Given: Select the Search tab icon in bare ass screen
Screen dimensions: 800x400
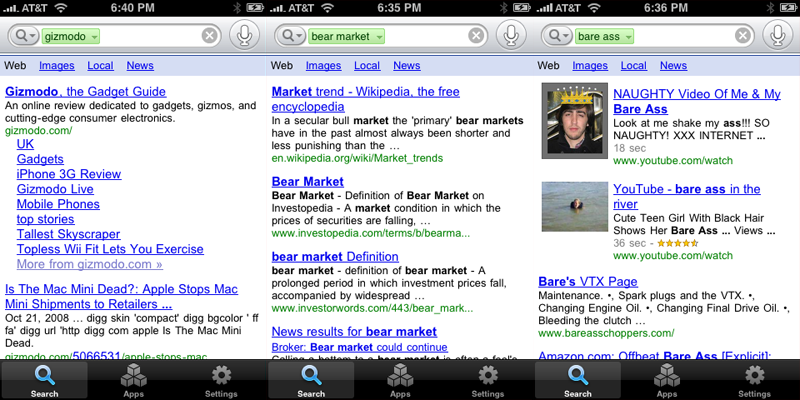Looking at the screenshot, I should point(578,381).
